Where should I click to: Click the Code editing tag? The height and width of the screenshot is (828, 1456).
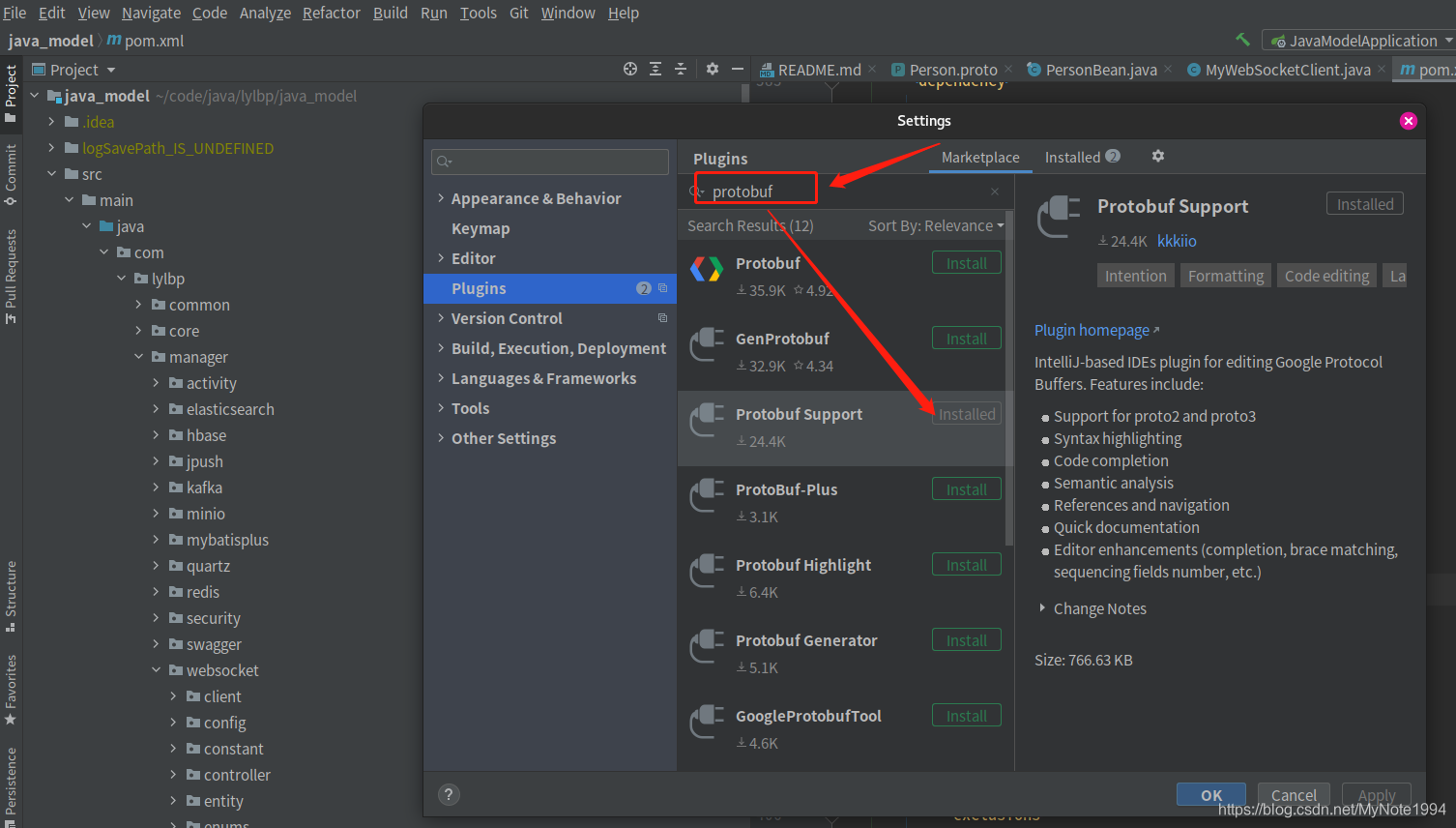click(1326, 276)
